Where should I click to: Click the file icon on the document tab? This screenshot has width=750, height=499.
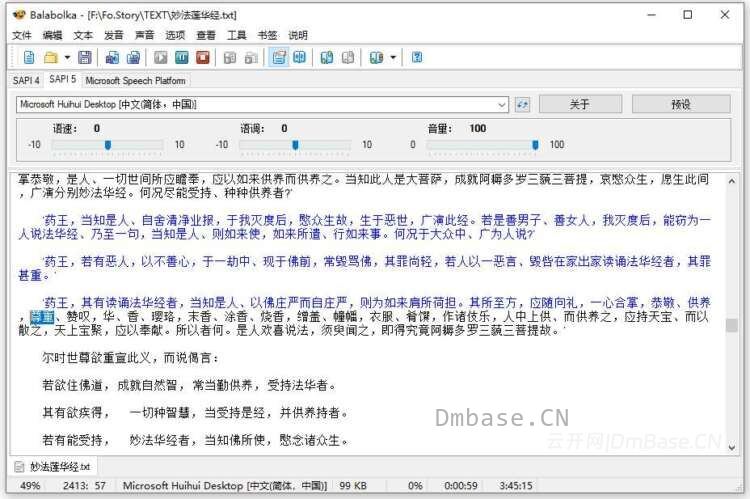19,466
